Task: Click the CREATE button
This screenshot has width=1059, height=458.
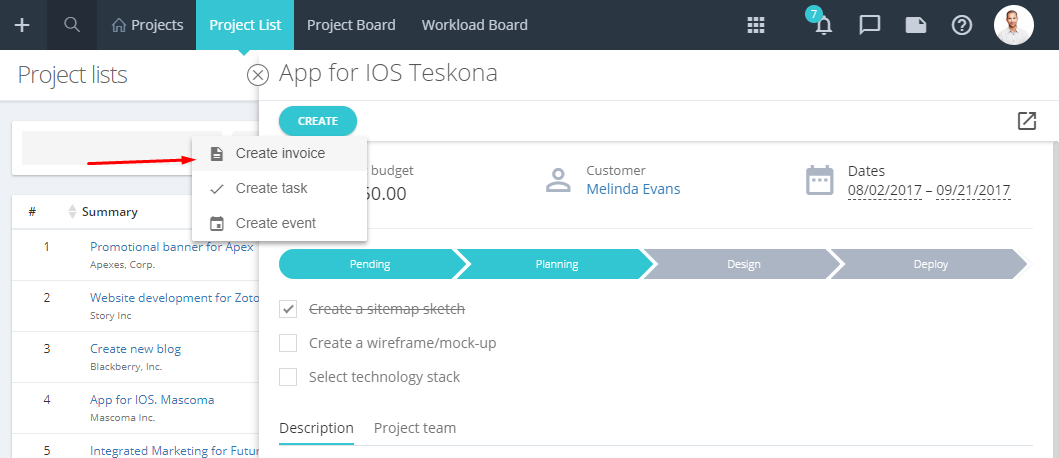Action: (x=317, y=122)
